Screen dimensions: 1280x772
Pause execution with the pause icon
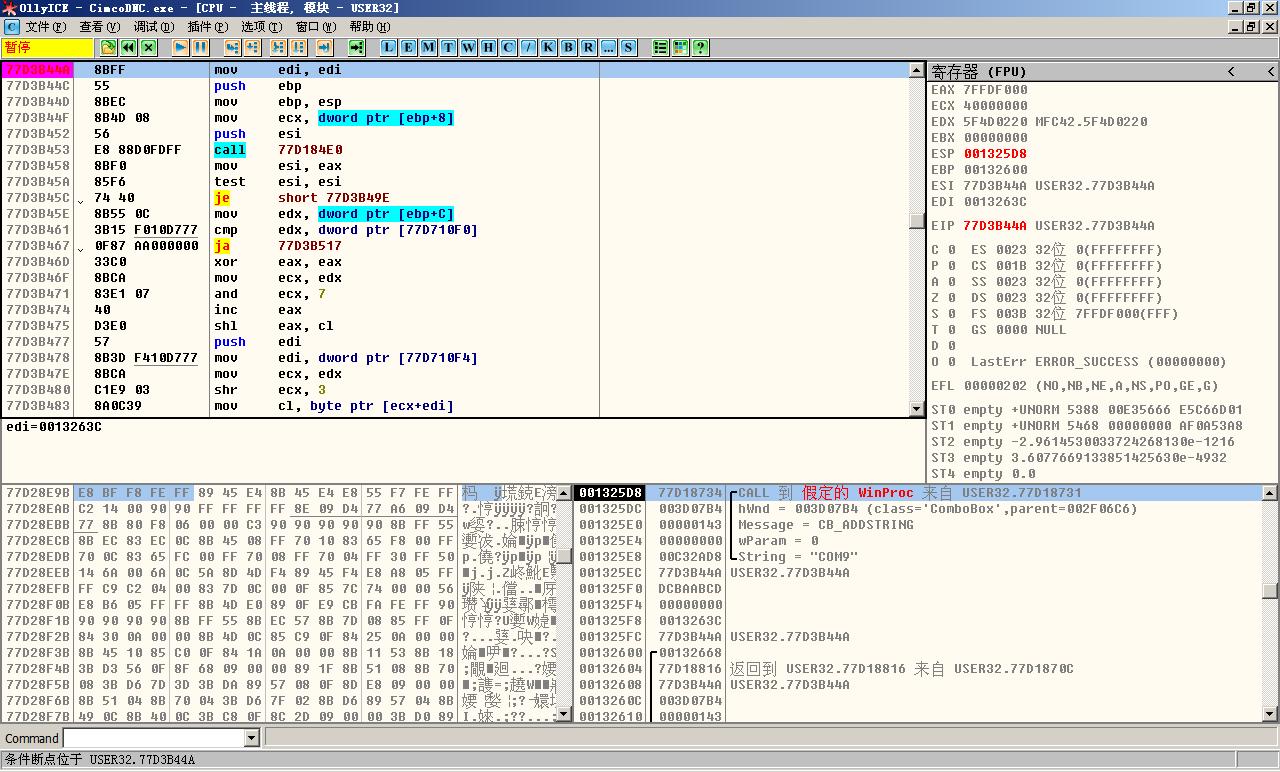(x=200, y=47)
